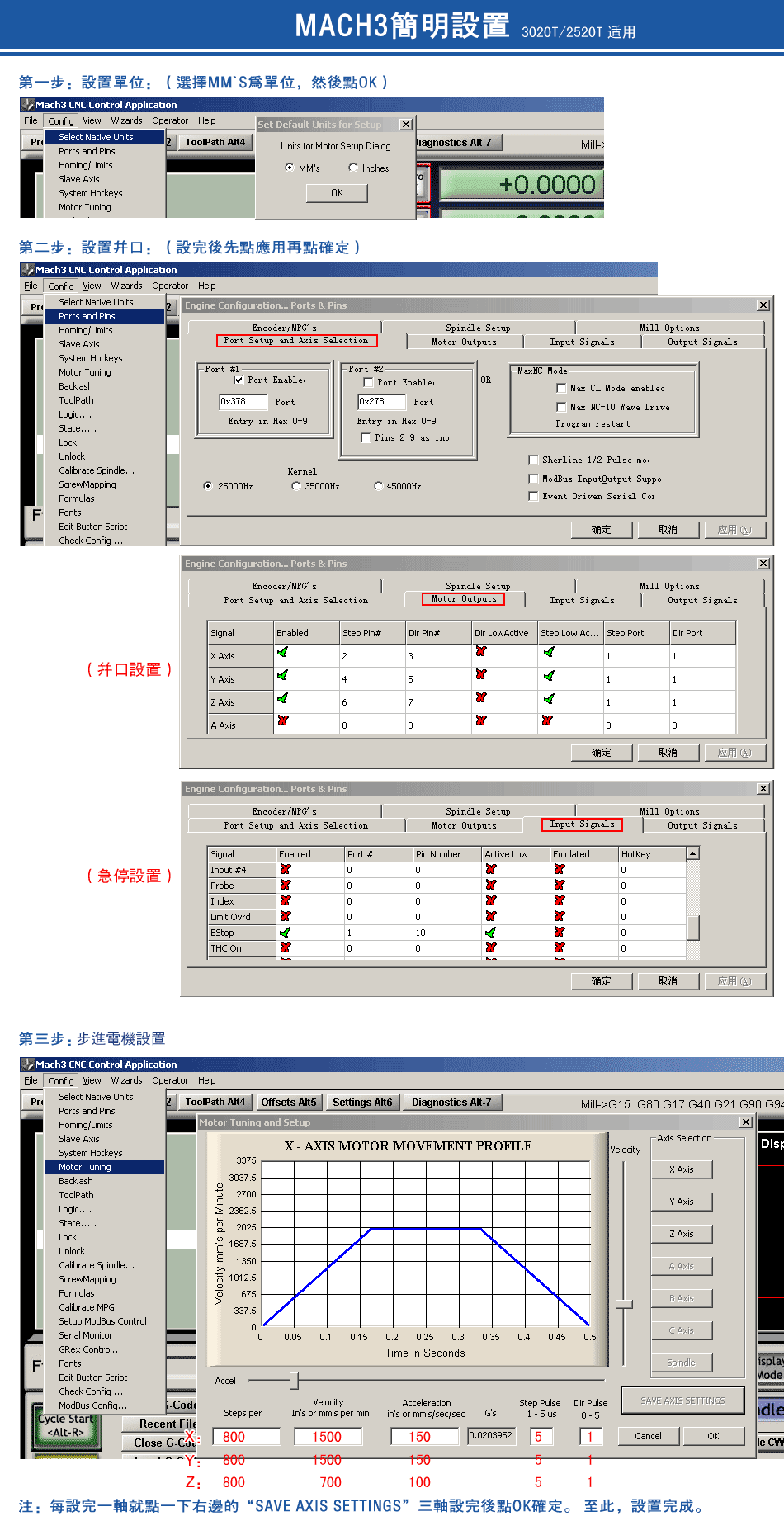Enable Event Driven Serial Control checkbox

pyautogui.click(x=533, y=496)
